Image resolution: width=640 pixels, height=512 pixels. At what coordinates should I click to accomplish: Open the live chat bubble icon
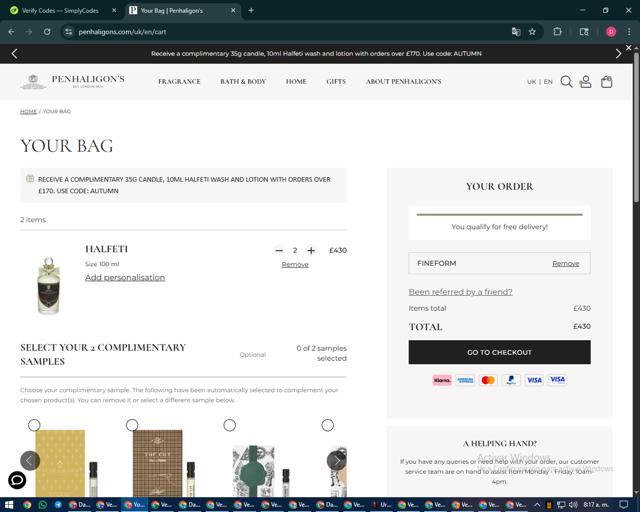tap(17, 480)
